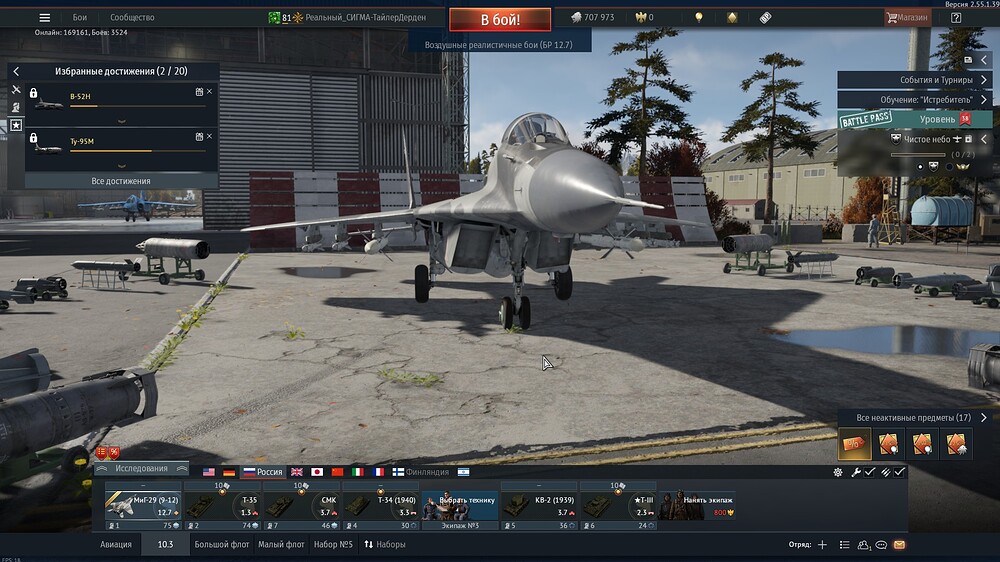Open the help question mark icon

(955, 17)
